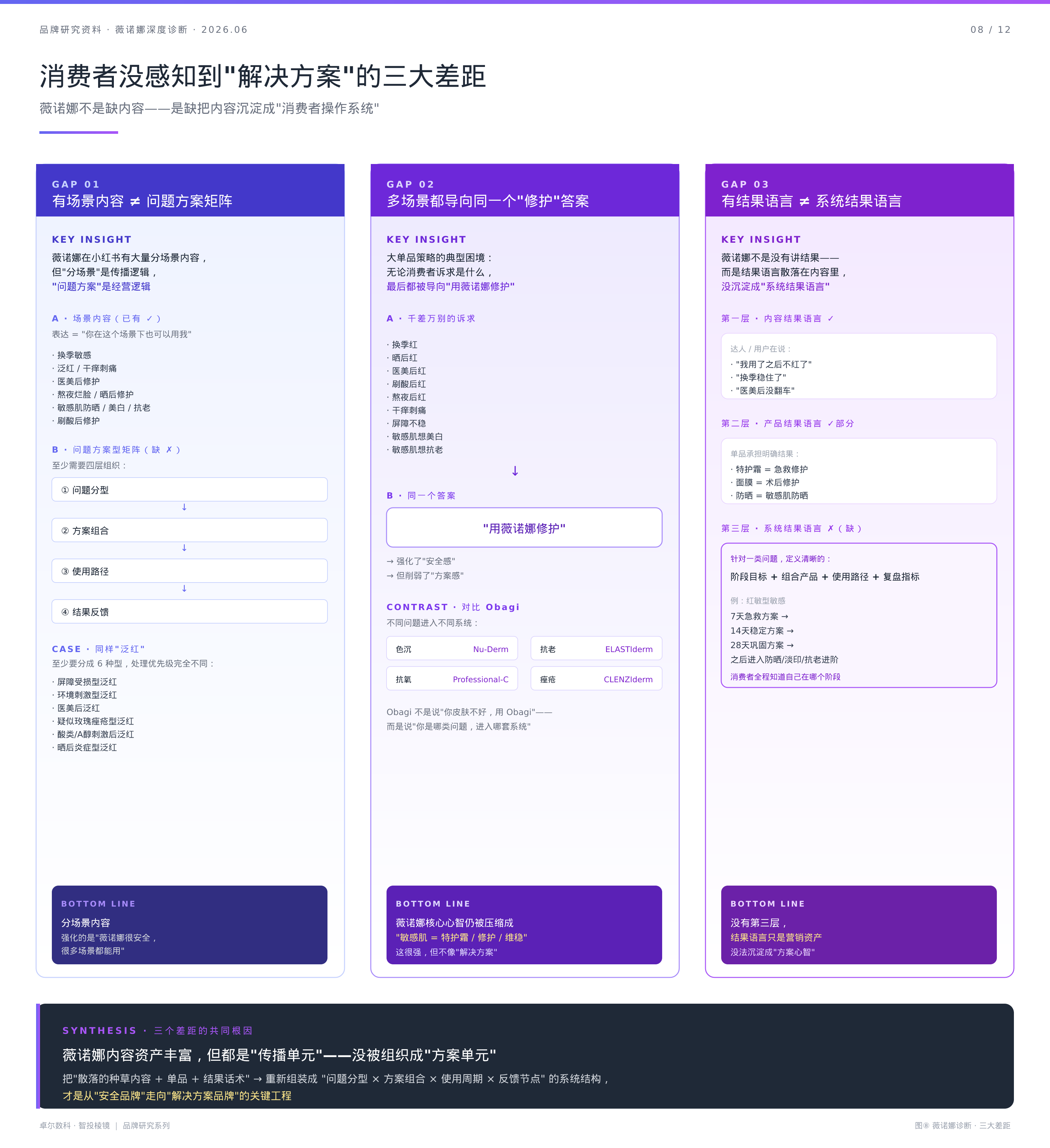
Task: Click the 14天稳定方案 → step
Action: click(x=762, y=630)
